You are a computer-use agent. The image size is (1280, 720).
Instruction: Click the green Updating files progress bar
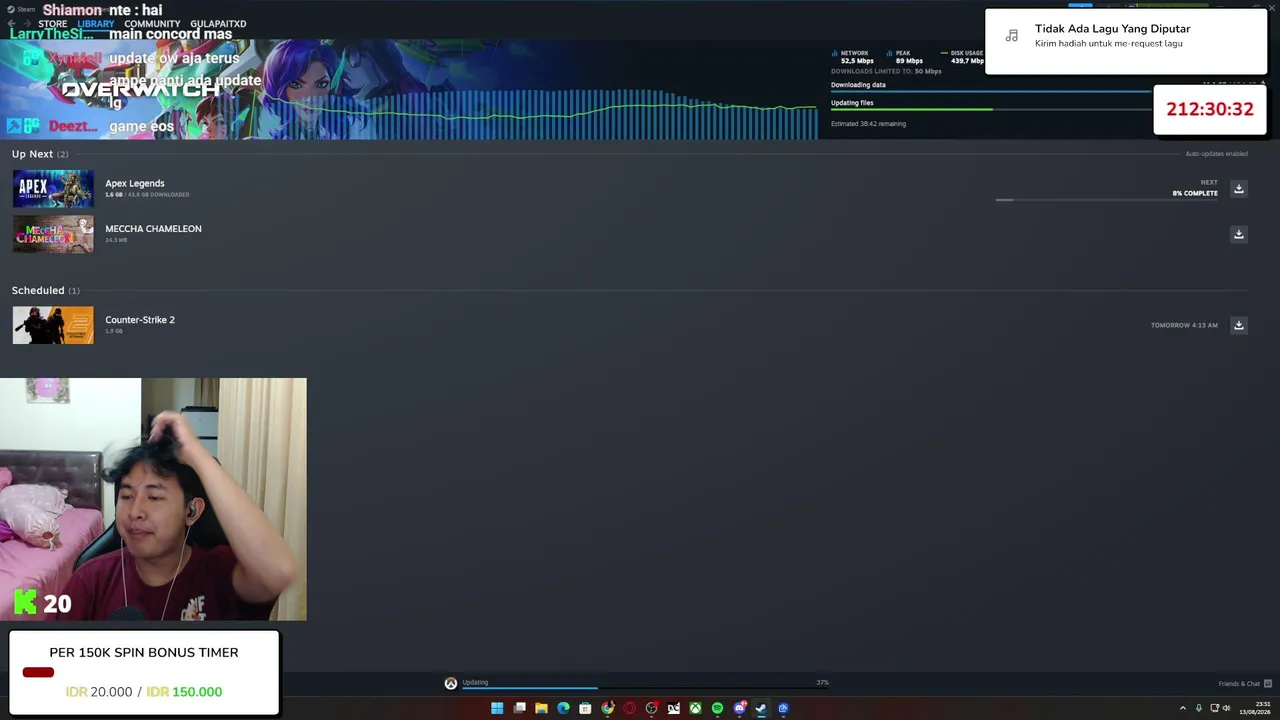click(990, 109)
